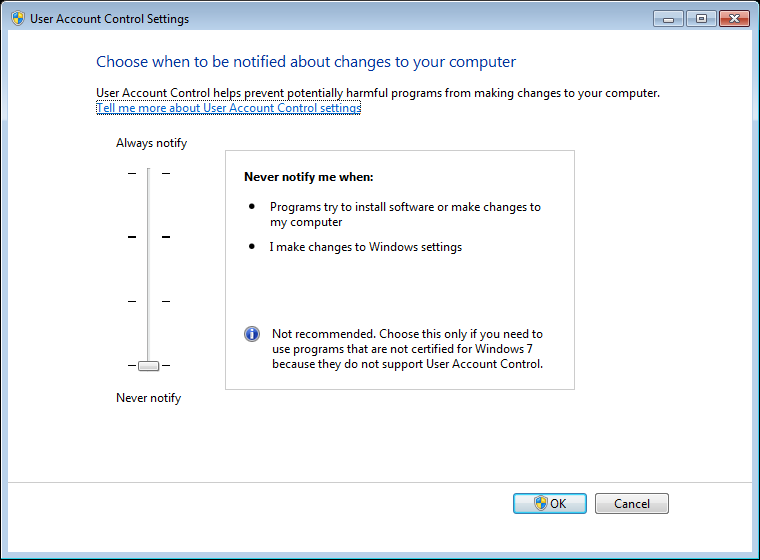The height and width of the screenshot is (560, 760).
Task: Click the Programs try to install software bullet
Action: (405, 214)
